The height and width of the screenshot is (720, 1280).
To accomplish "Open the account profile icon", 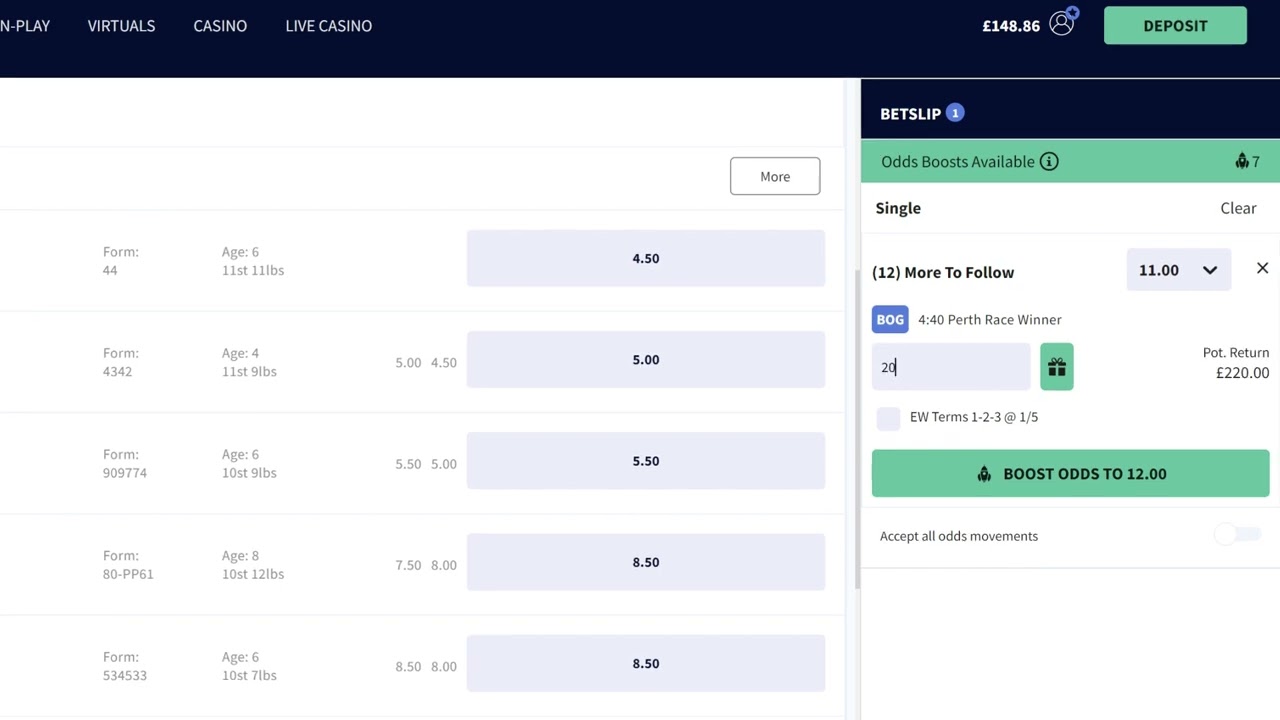I will click(1062, 25).
